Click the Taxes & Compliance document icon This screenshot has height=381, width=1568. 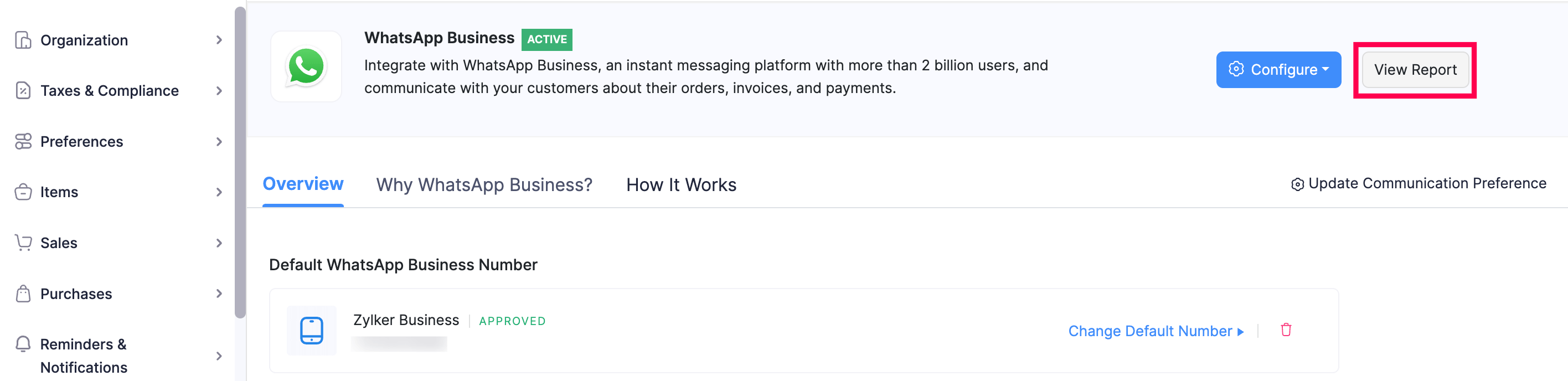coord(23,91)
